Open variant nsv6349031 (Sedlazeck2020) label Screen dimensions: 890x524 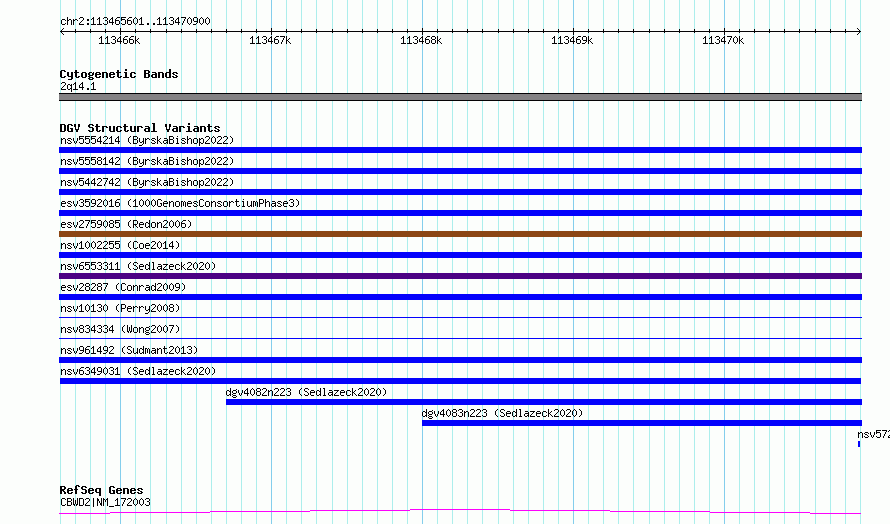tap(138, 371)
